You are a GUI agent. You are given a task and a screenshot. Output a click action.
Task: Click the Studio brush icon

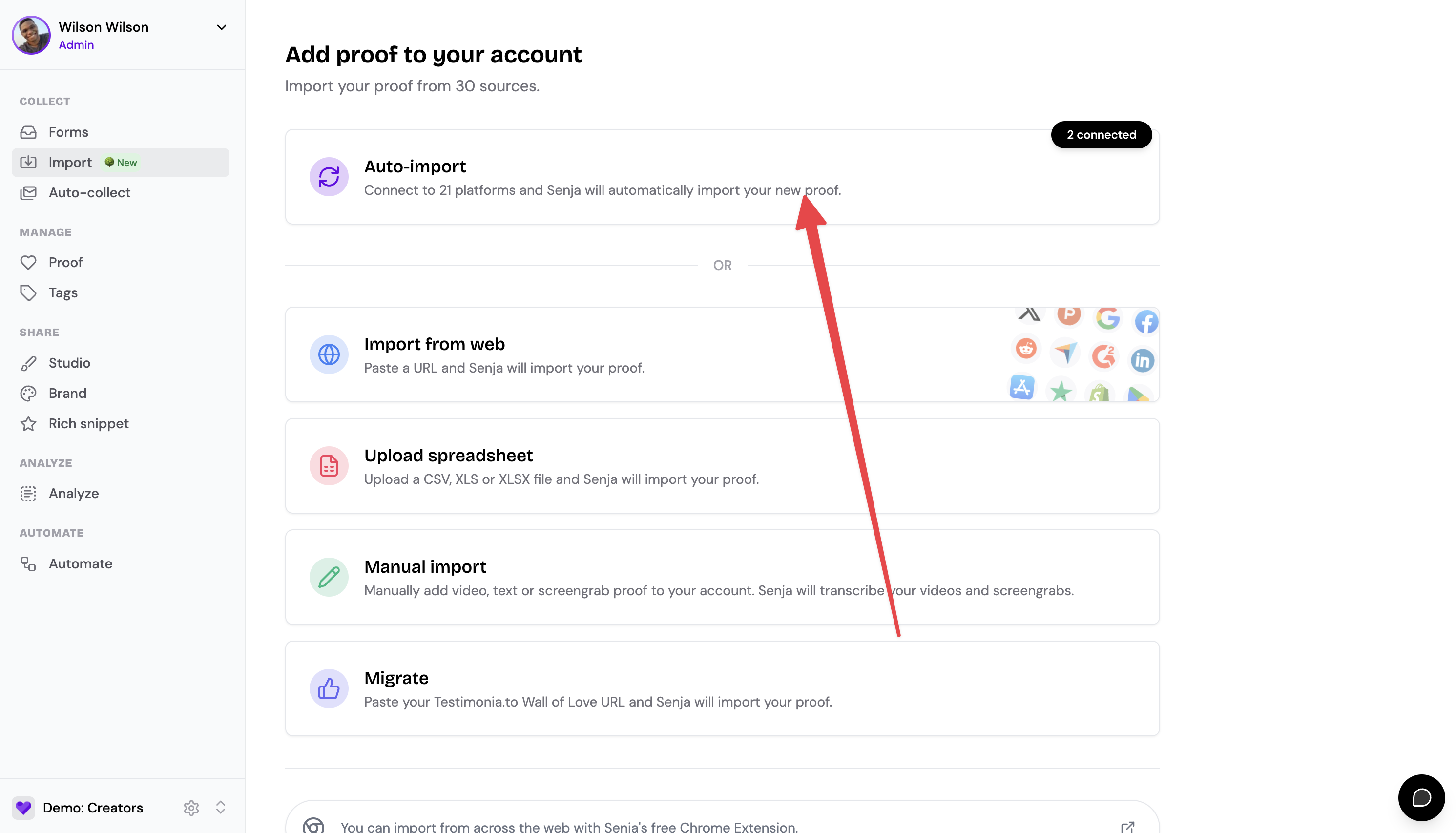pos(28,363)
